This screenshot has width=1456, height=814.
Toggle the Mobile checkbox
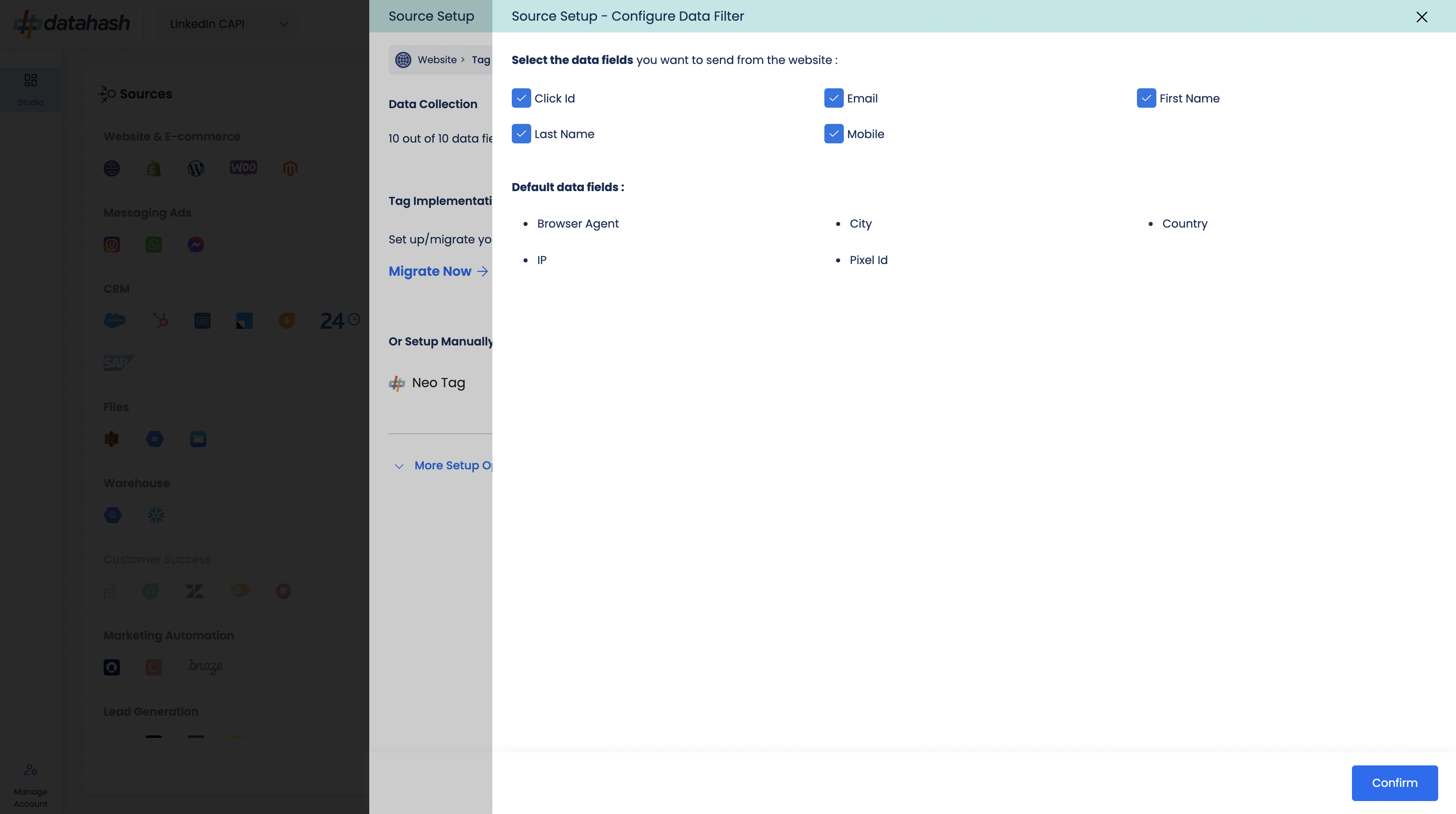pyautogui.click(x=834, y=134)
